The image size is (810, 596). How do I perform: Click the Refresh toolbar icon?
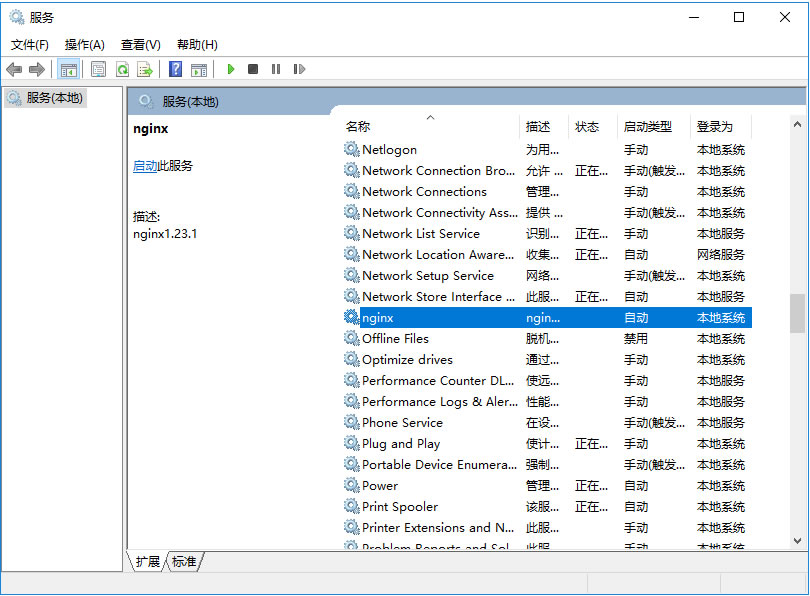pos(122,69)
